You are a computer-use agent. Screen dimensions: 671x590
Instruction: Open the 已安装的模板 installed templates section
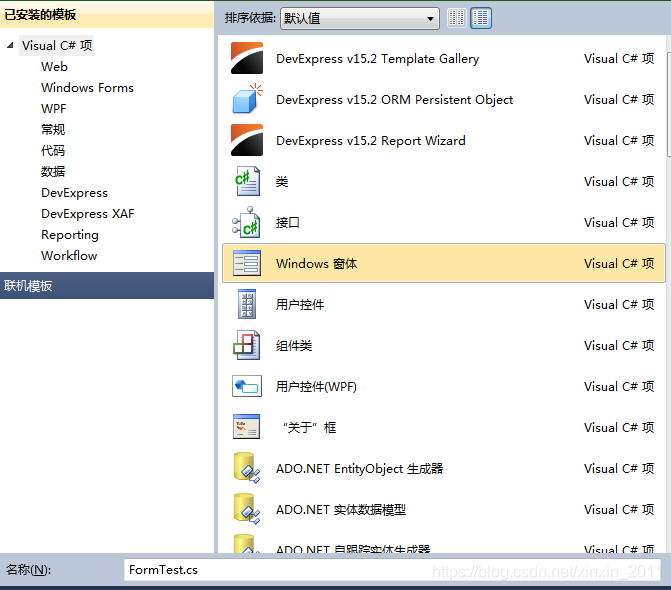point(107,15)
